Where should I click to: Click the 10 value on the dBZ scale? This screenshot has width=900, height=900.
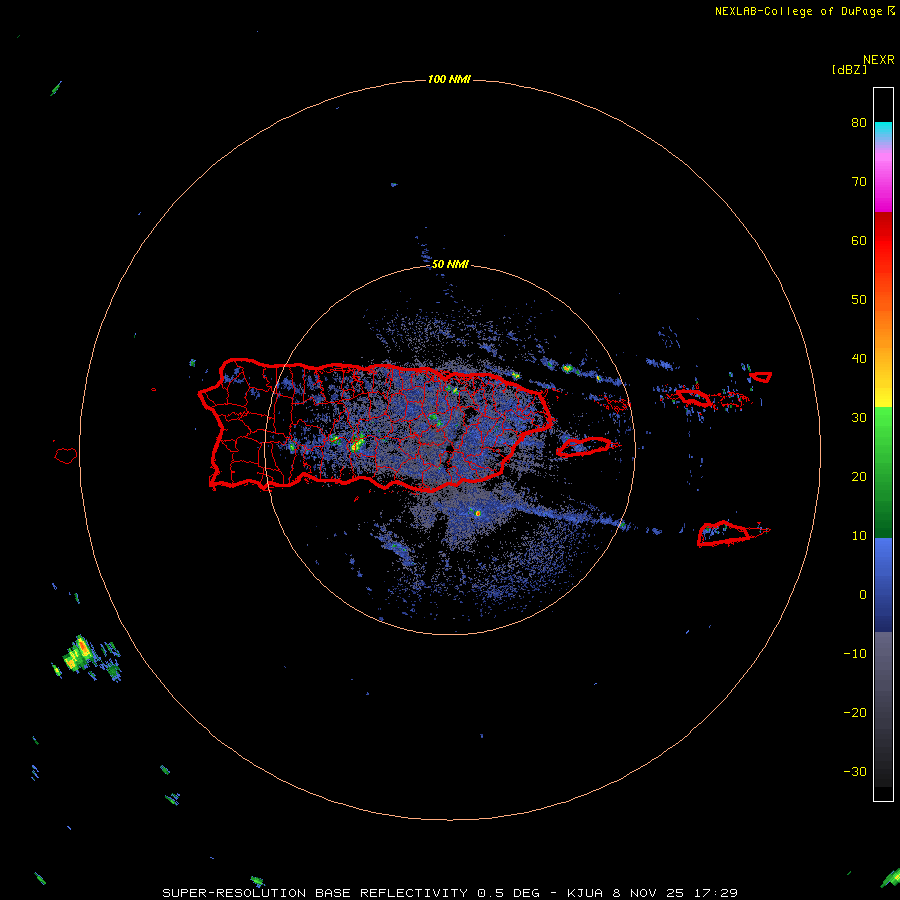point(859,536)
